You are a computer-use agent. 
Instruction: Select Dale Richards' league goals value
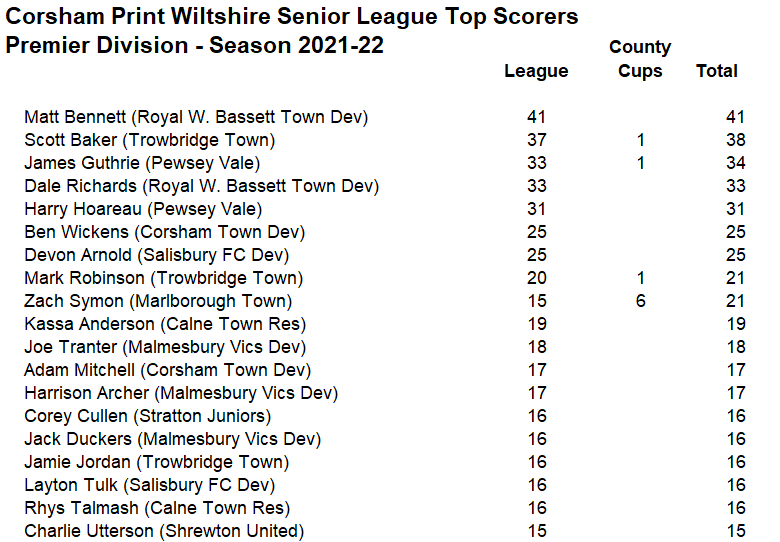coord(535,186)
